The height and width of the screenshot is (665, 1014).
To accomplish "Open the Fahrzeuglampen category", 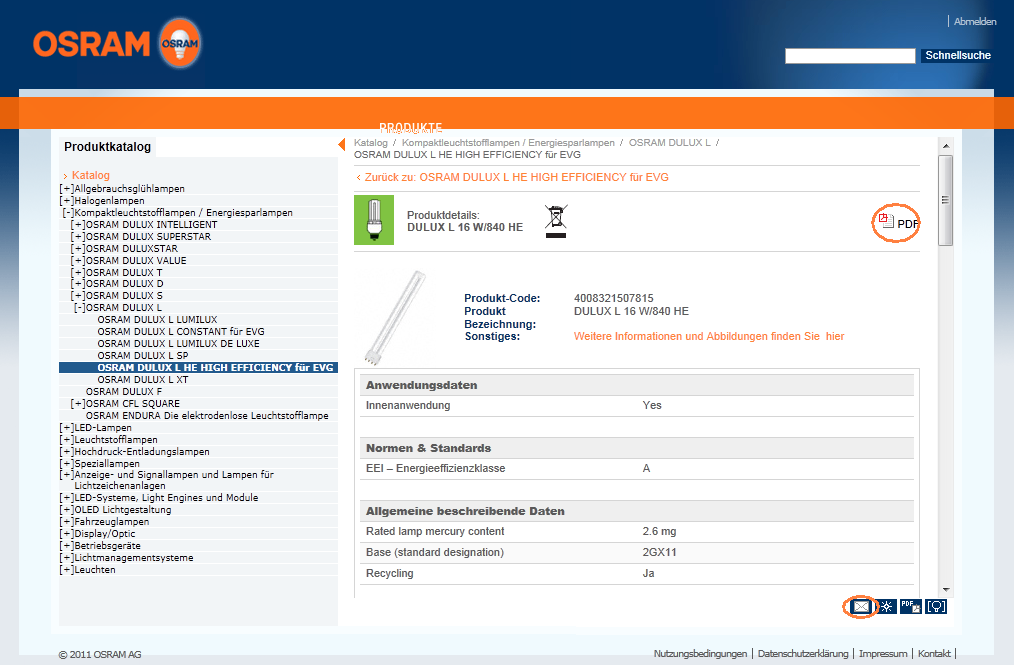I will point(112,521).
